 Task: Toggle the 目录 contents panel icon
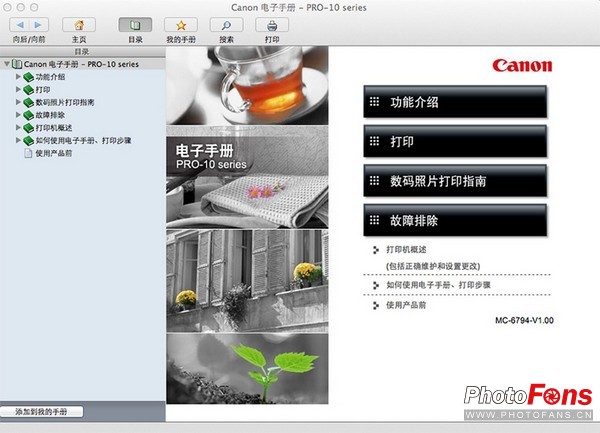(134, 24)
